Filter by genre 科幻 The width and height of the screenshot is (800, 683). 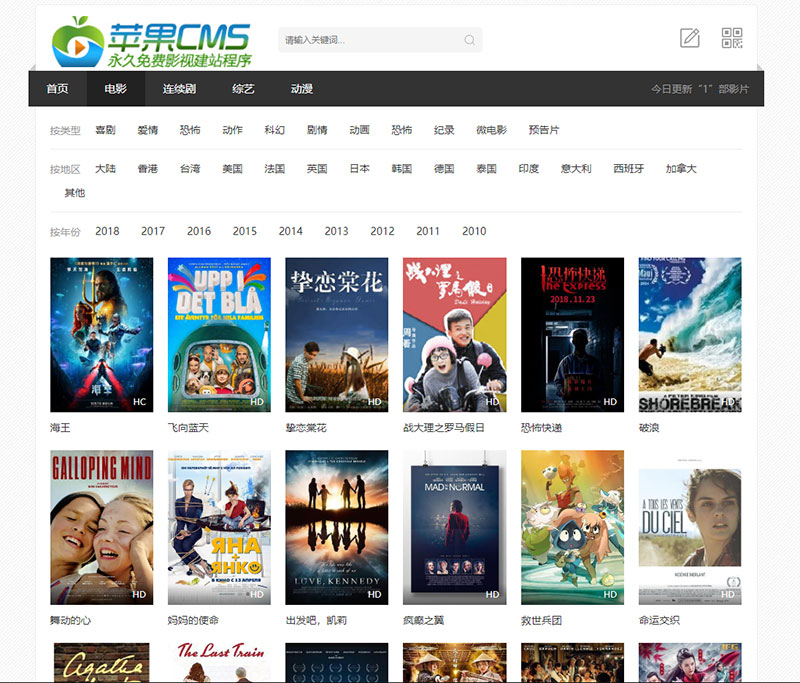point(274,130)
